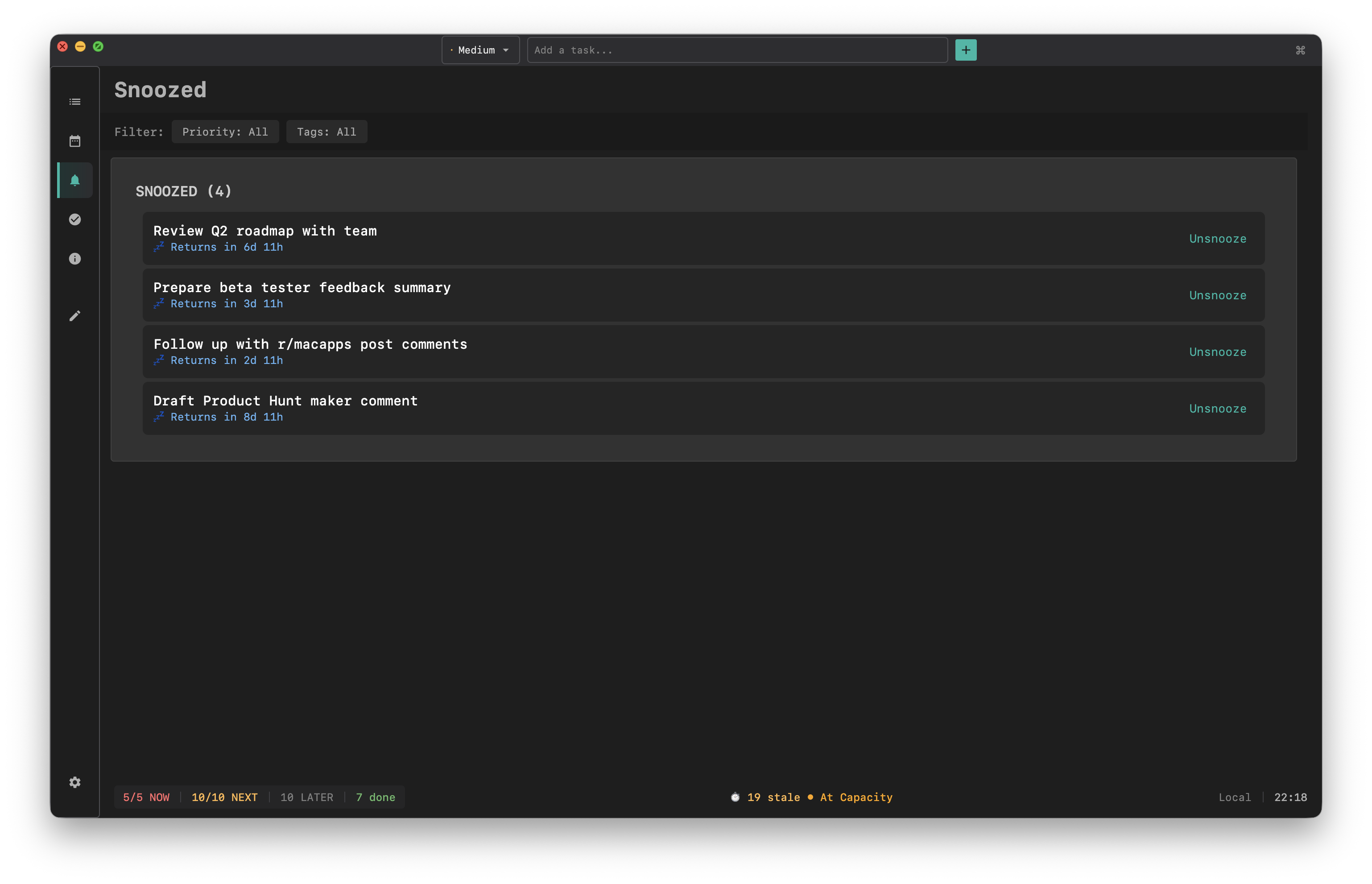The width and height of the screenshot is (1372, 884).
Task: Click Returns in 6d 11h label
Action: (x=226, y=248)
